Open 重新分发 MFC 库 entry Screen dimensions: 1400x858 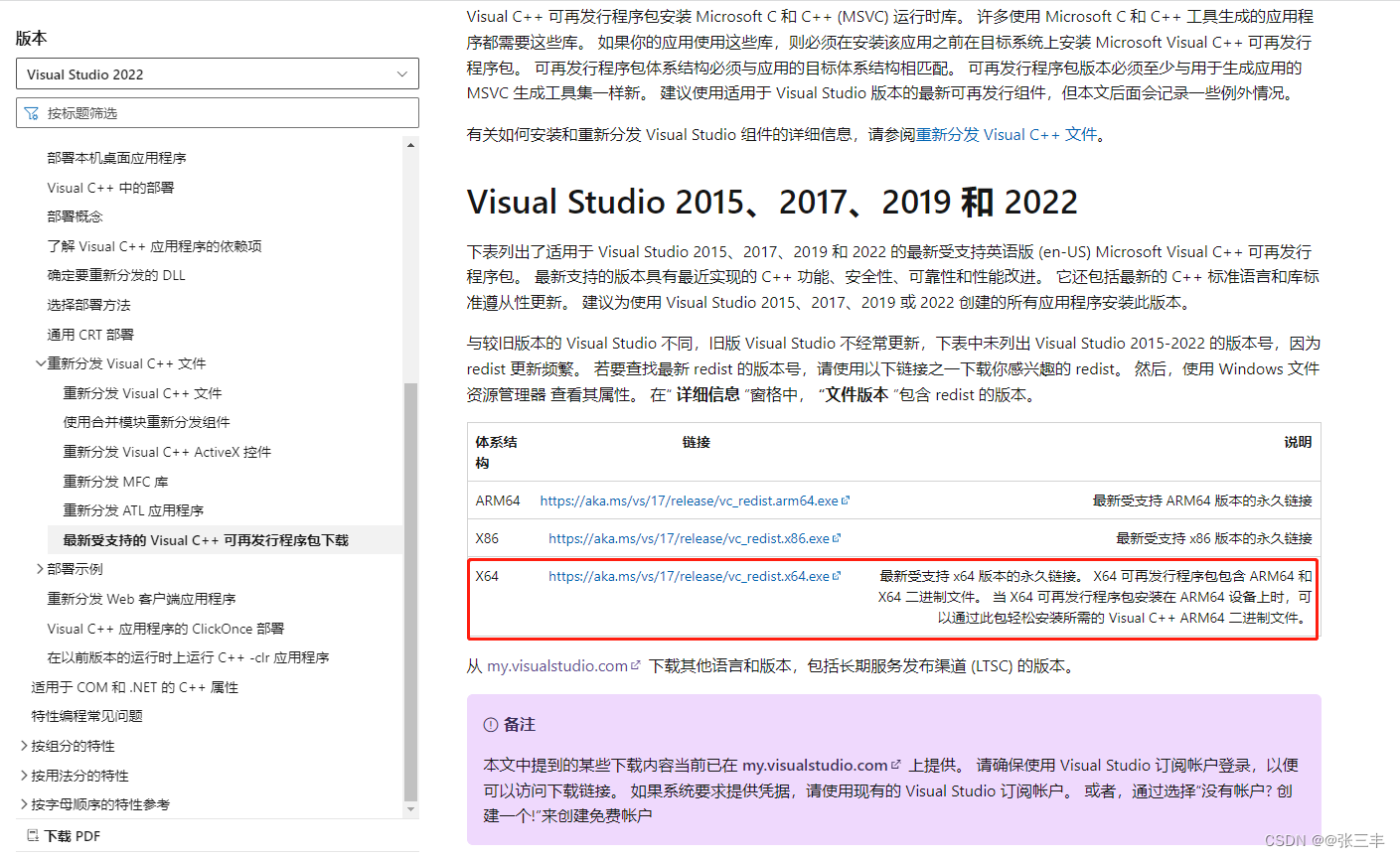[115, 482]
